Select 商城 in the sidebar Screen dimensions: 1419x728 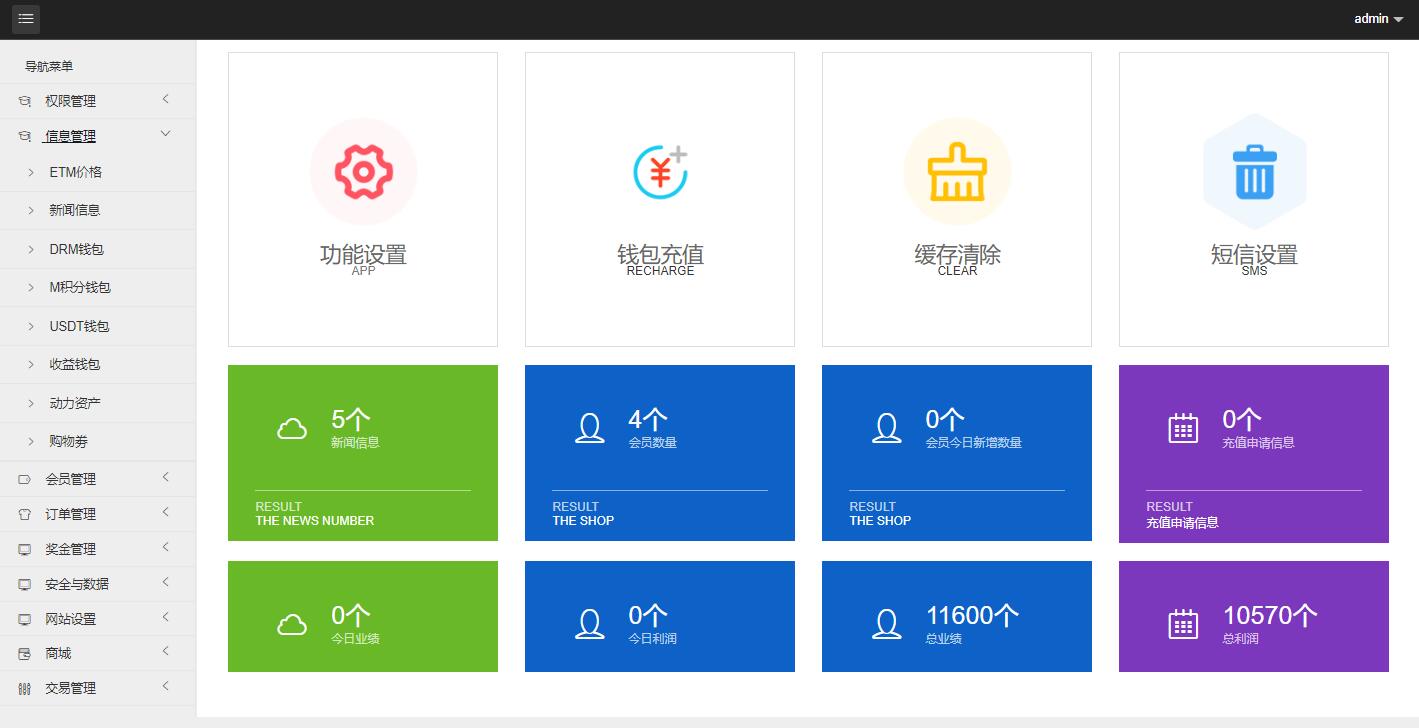[60, 652]
